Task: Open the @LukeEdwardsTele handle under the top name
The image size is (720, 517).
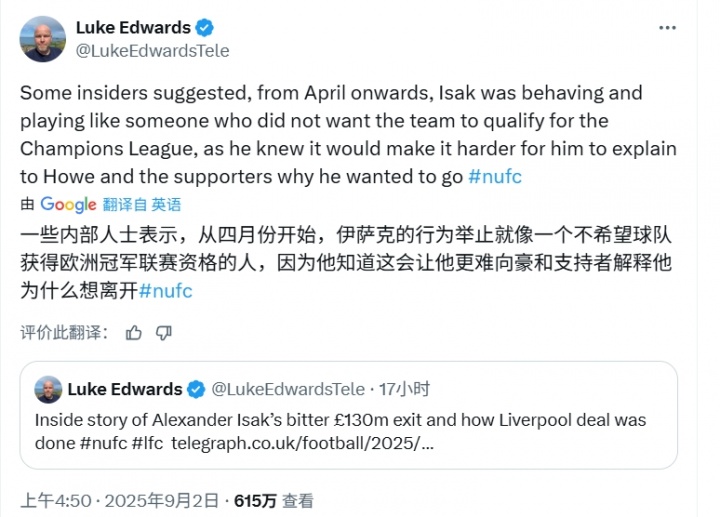Action: [152, 50]
